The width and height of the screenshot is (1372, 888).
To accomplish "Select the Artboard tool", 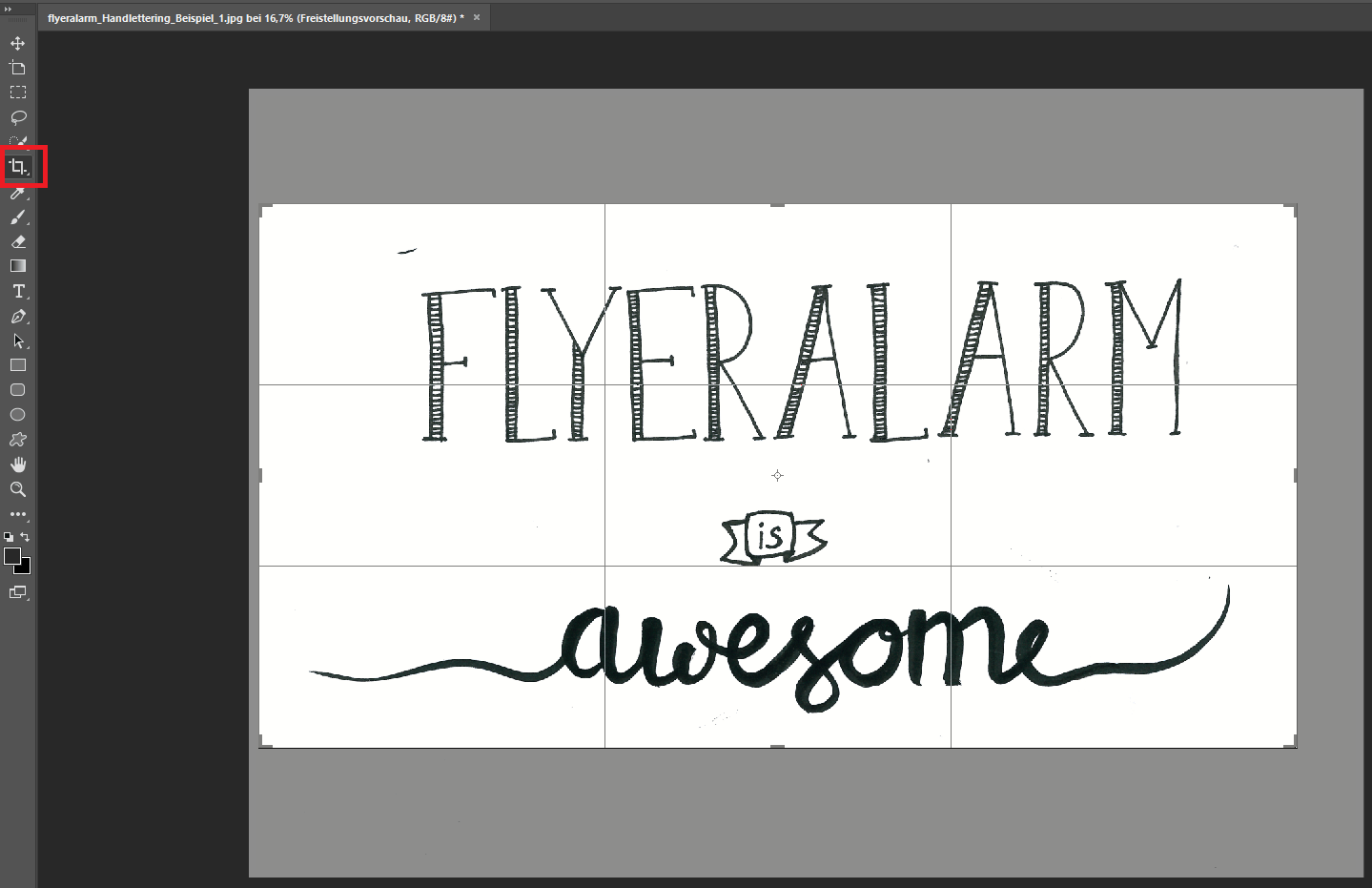I will coord(17,68).
